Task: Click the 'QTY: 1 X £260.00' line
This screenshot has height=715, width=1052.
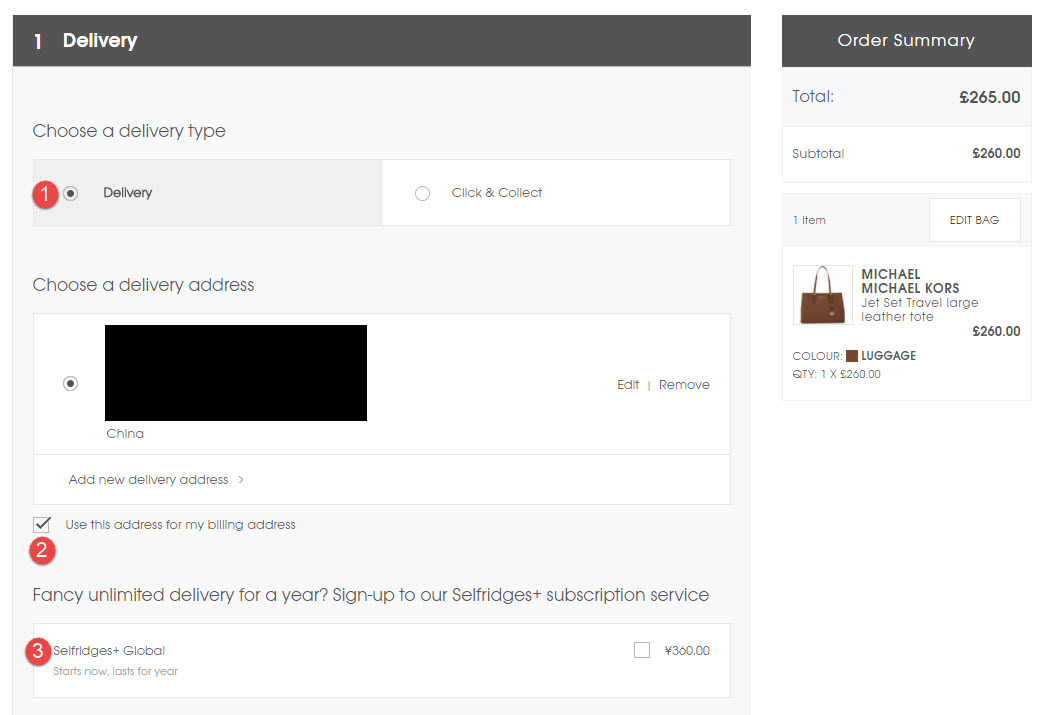Action: [836, 374]
